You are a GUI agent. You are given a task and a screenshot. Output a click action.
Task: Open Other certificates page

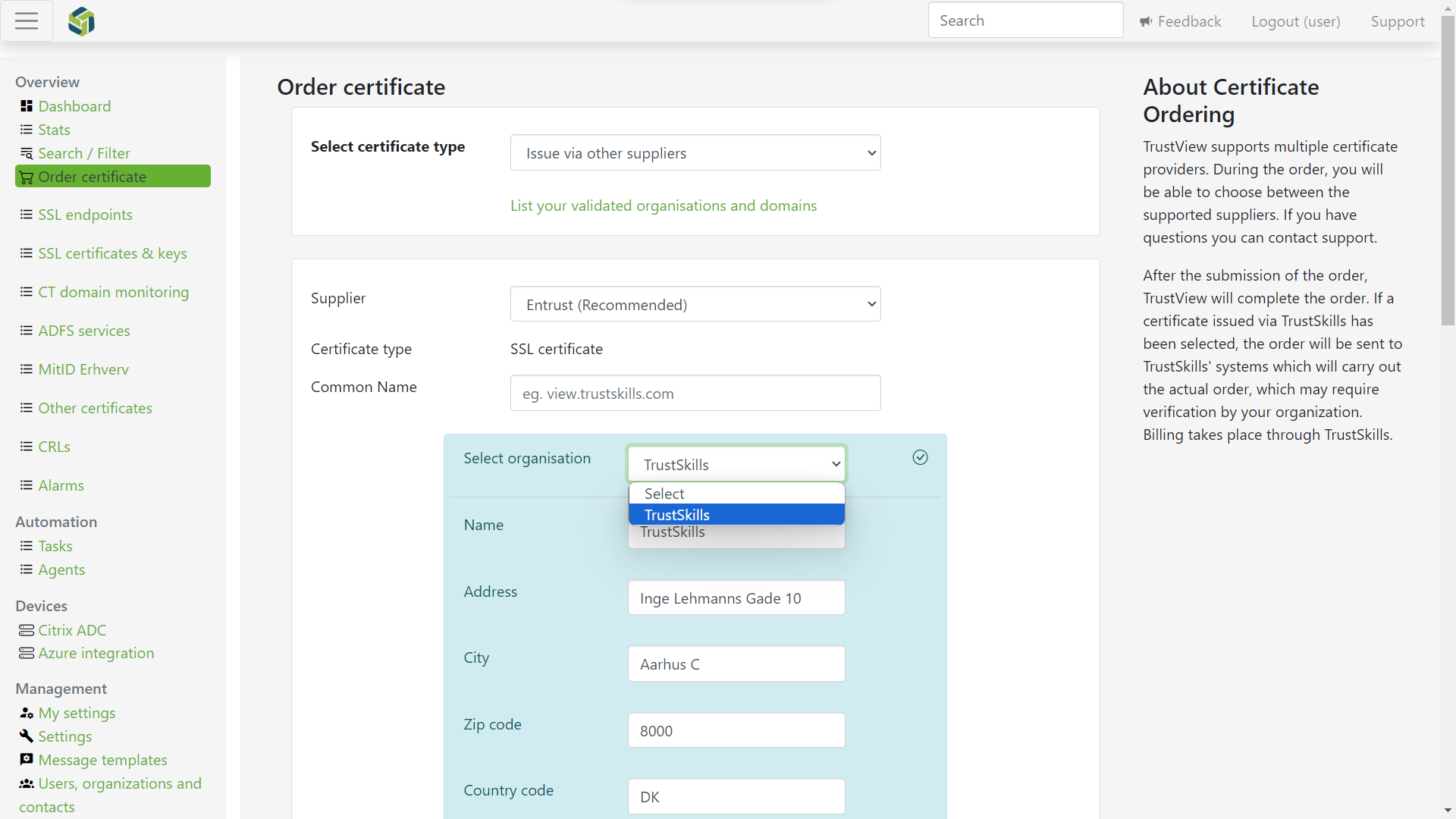pos(95,408)
